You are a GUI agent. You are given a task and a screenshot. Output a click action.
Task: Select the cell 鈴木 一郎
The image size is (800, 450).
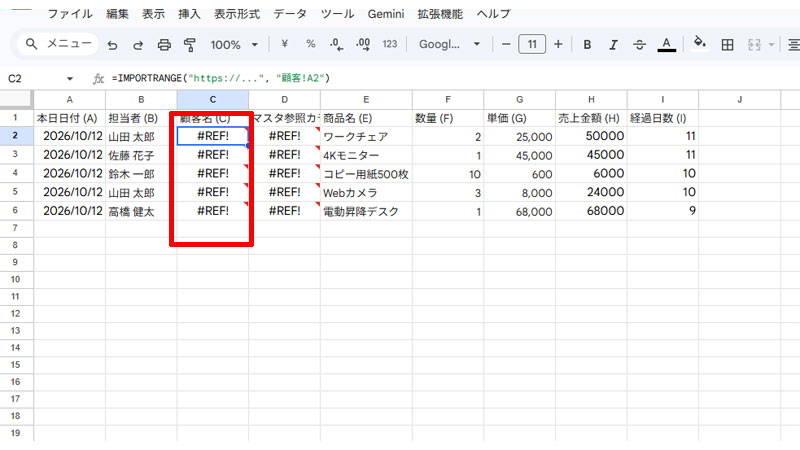click(x=141, y=173)
